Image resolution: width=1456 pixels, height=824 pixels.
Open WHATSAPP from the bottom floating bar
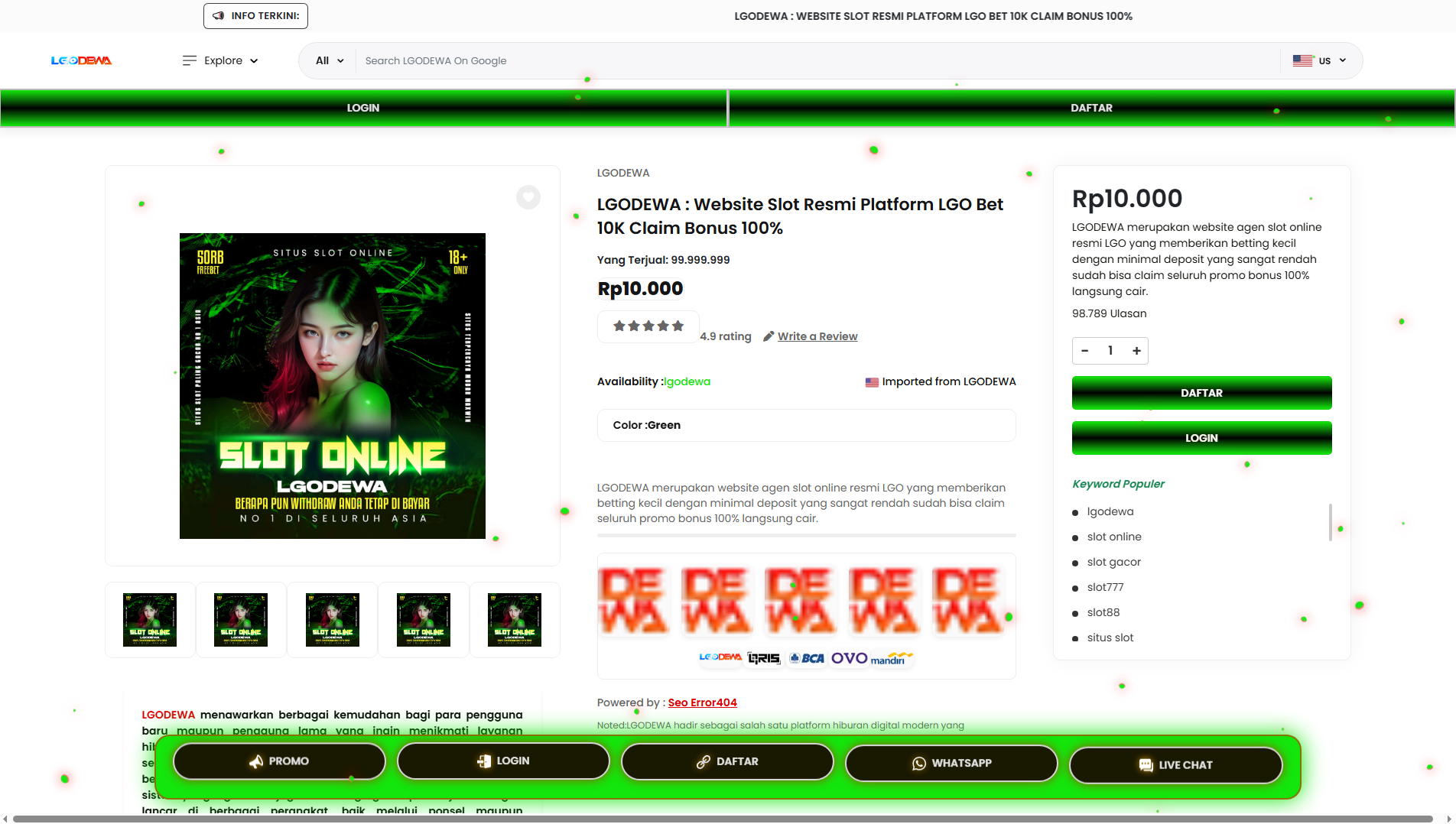pos(951,764)
